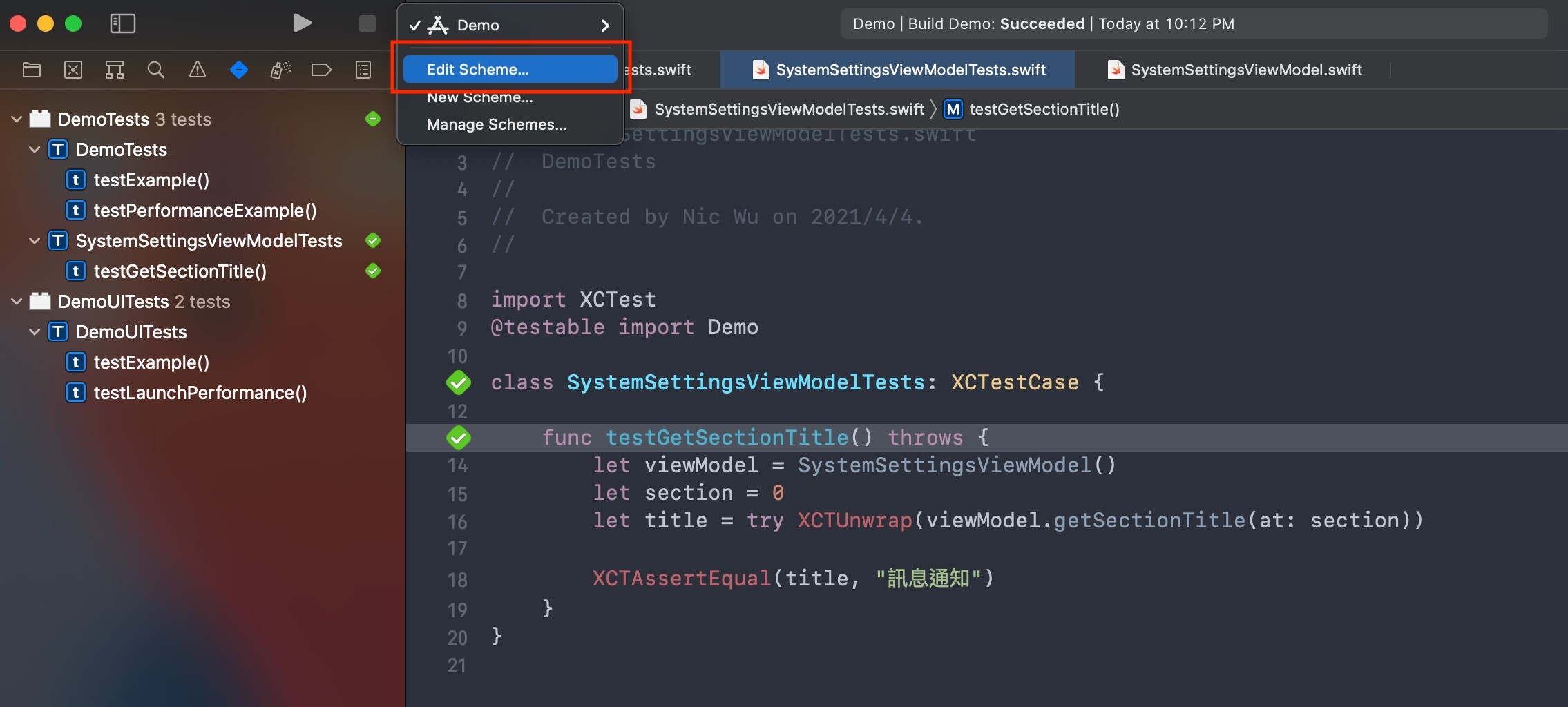Open the Report navigator
The height and width of the screenshot is (707, 1568).
tap(363, 70)
